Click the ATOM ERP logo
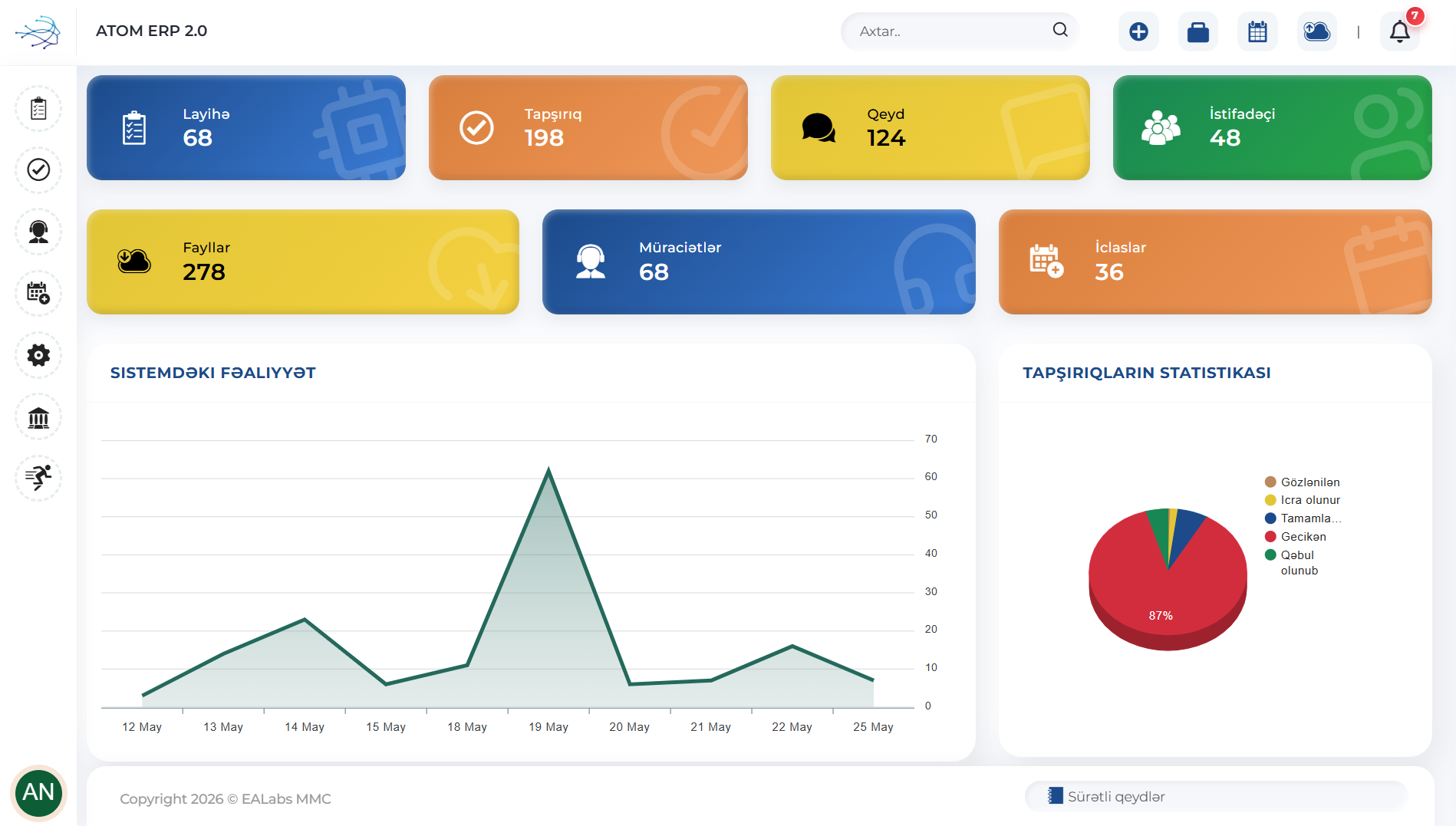Screen dimensions: 1456x826 click(x=38, y=31)
